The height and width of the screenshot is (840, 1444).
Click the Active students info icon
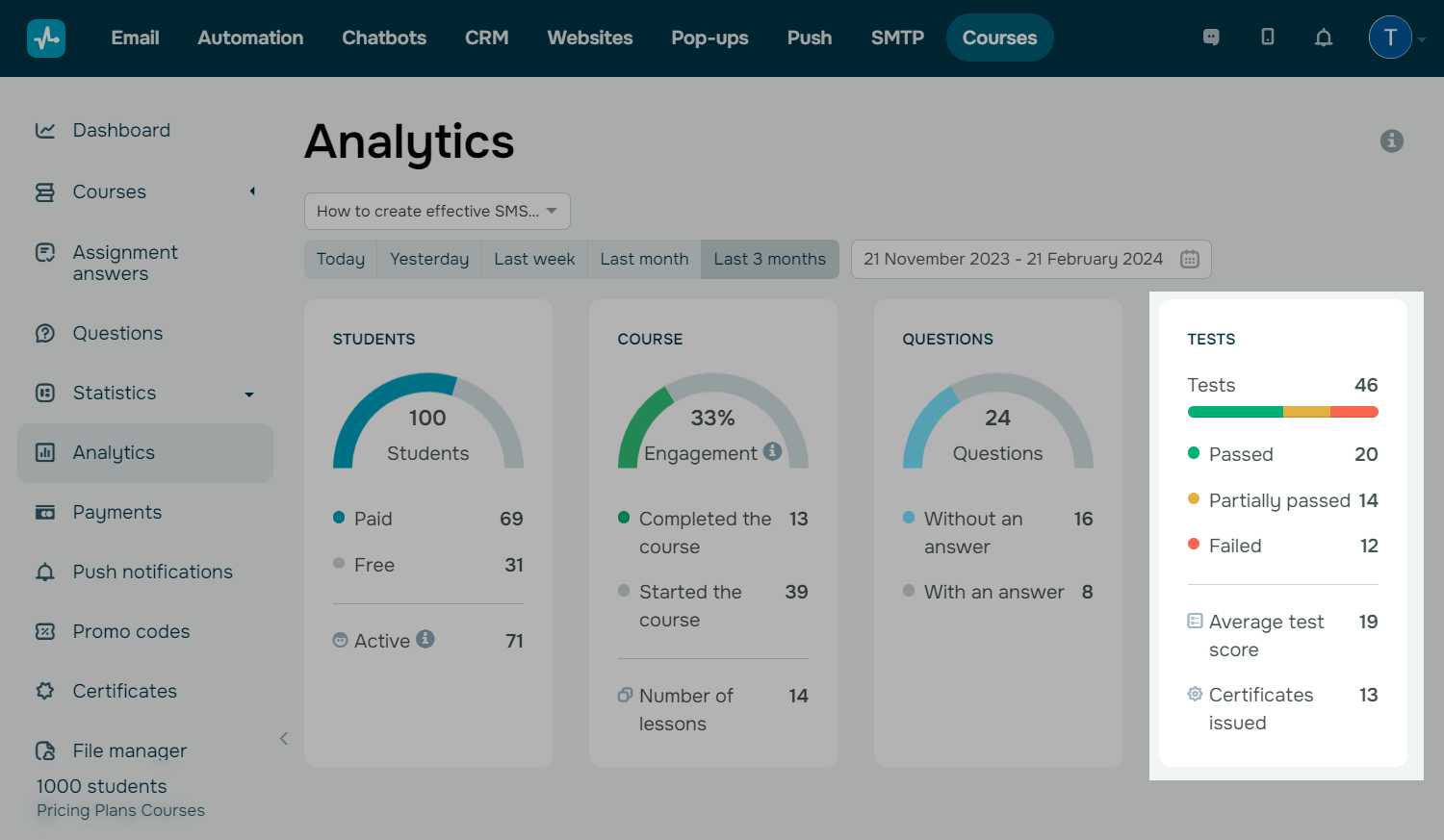point(425,639)
